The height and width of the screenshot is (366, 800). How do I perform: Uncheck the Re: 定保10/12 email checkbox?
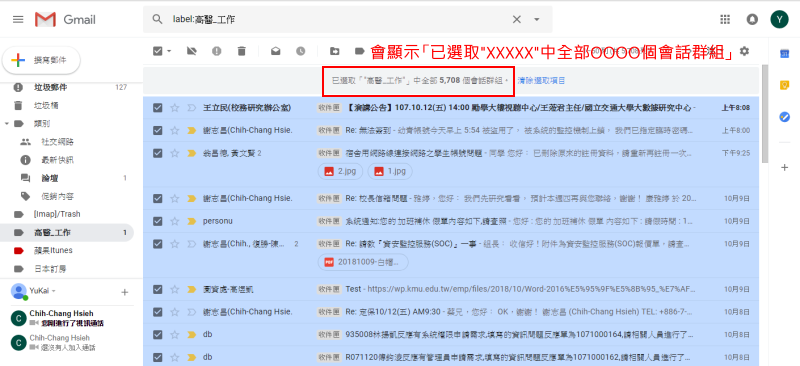click(x=158, y=312)
